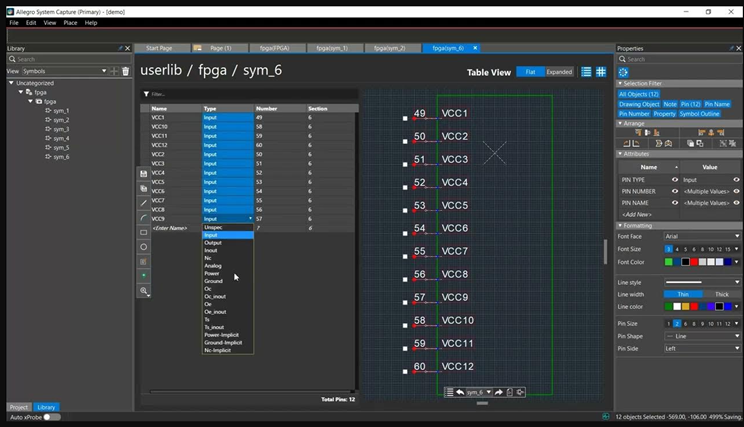Select the Flat table view option
Image resolution: width=744 pixels, height=427 pixels.
(x=530, y=72)
